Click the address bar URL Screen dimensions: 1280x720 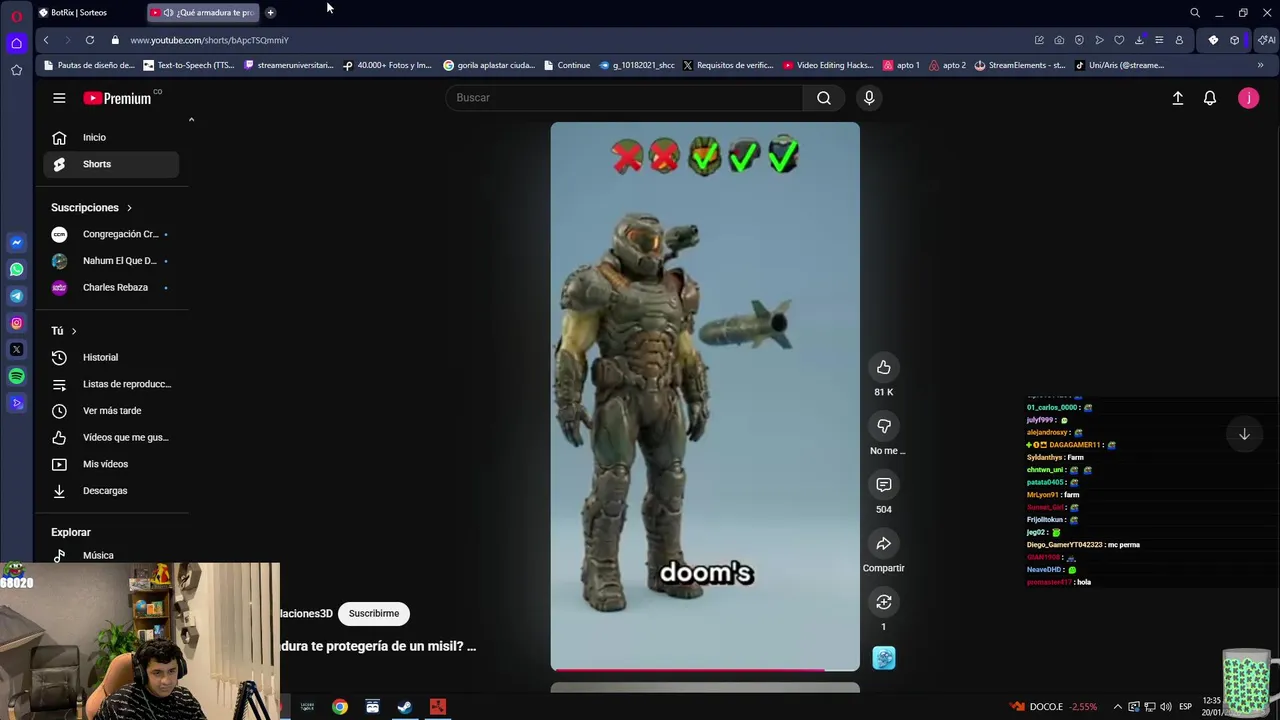click(209, 40)
